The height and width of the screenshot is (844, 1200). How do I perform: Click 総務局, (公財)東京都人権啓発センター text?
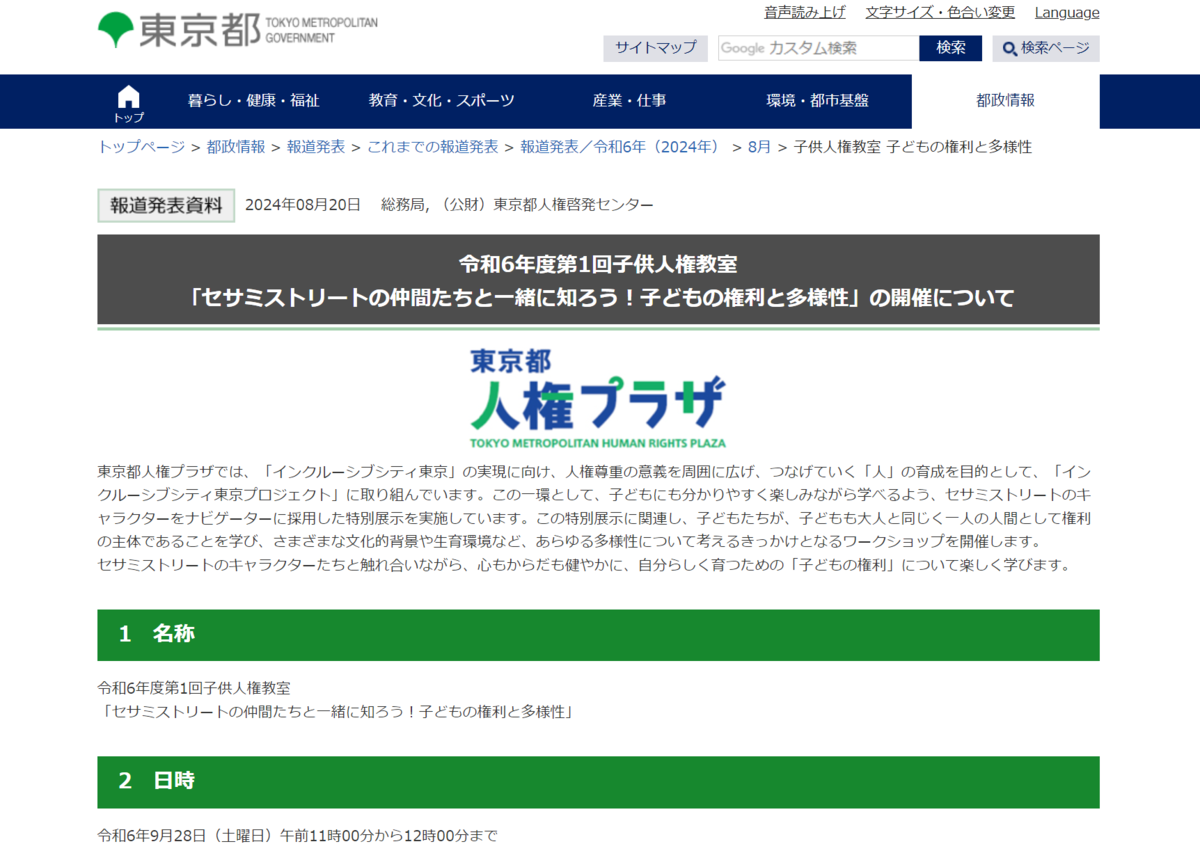tap(517, 205)
